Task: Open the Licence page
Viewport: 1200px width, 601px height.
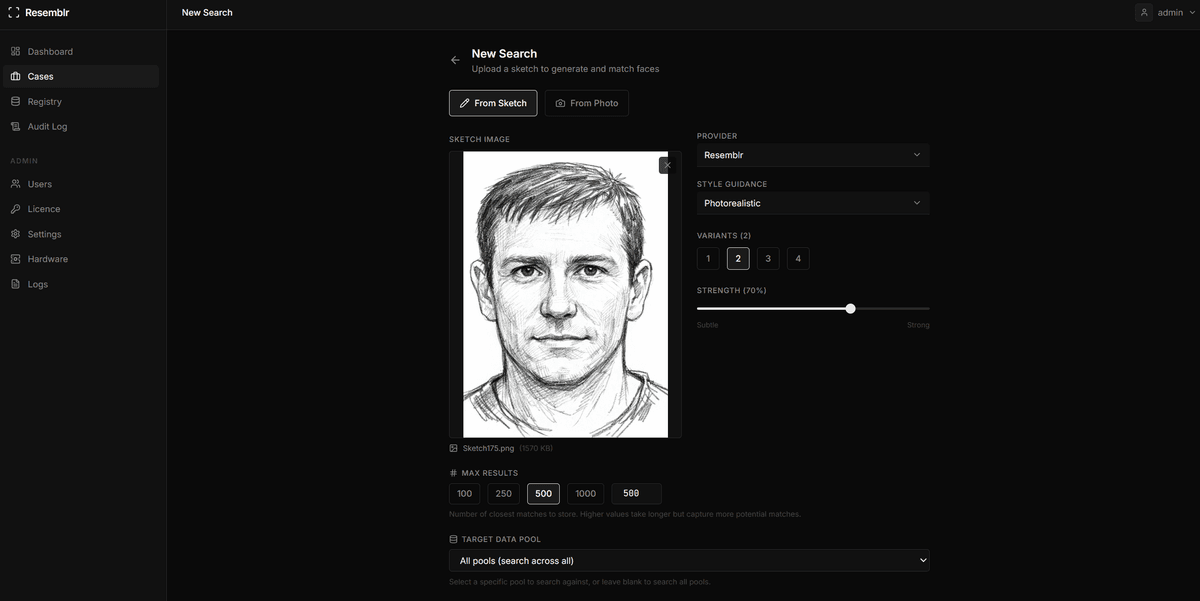Action: tap(43, 209)
